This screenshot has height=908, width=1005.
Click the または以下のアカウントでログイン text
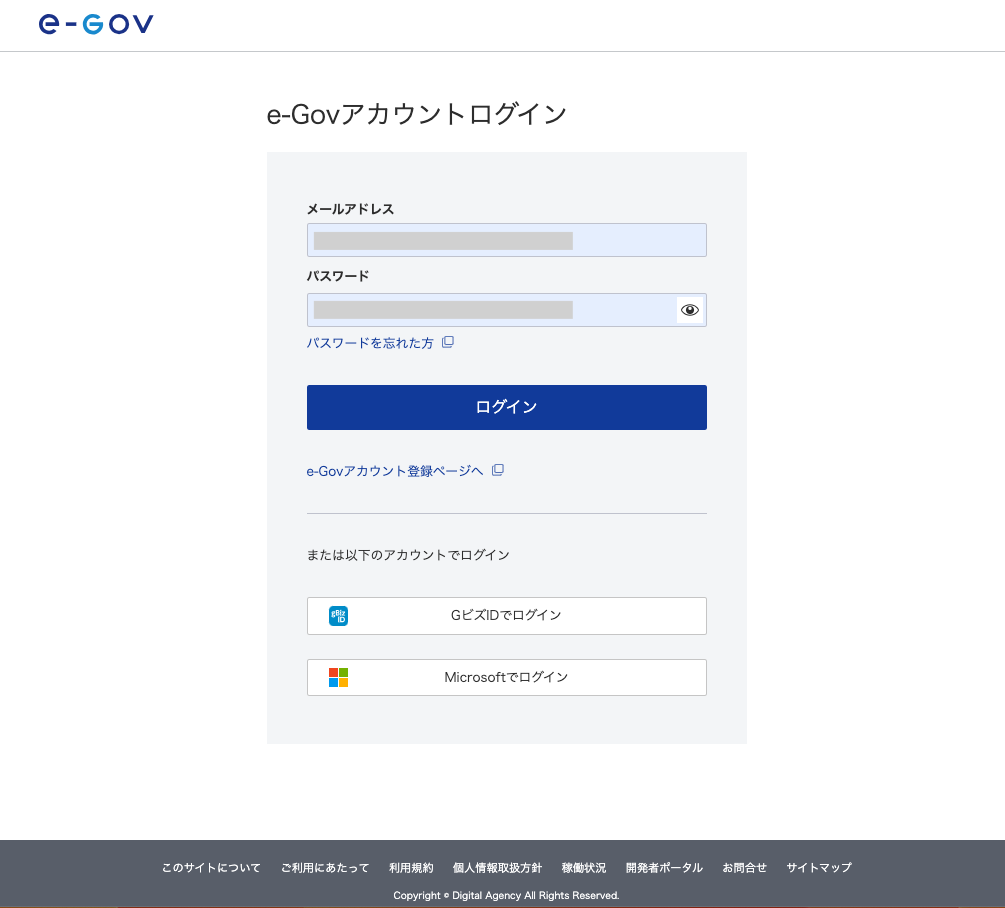pyautogui.click(x=408, y=555)
